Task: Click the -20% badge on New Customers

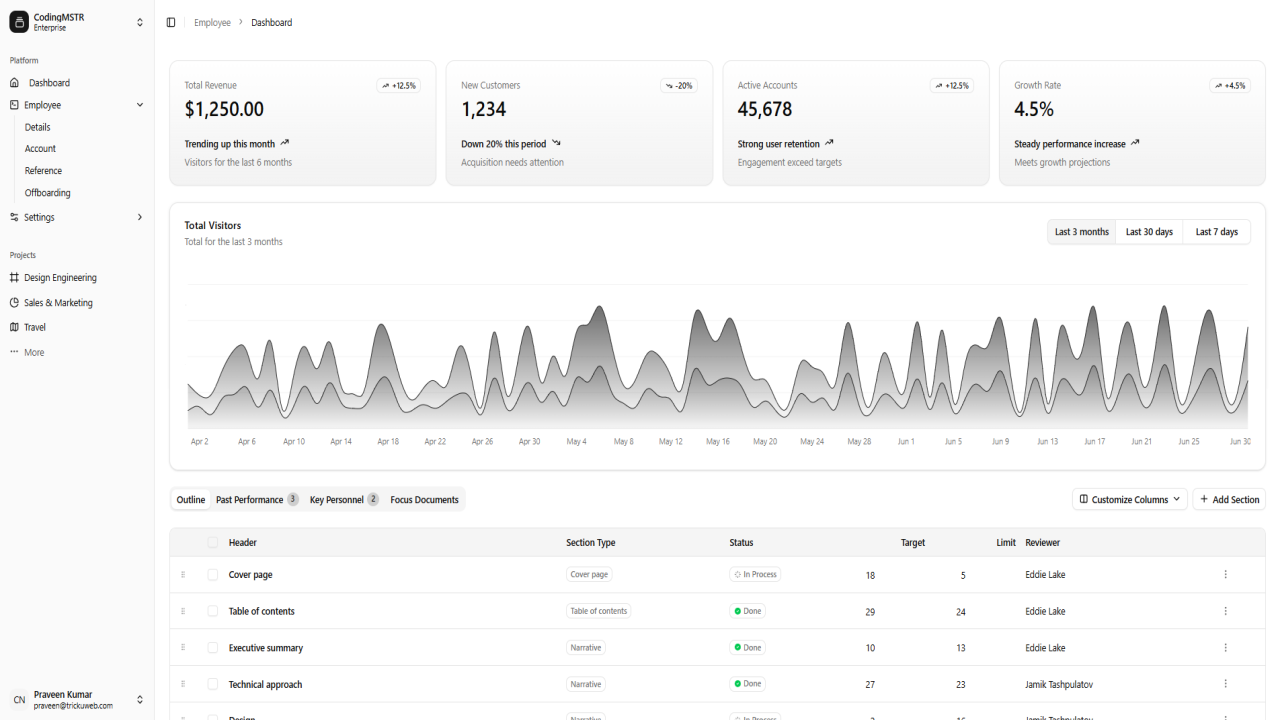Action: click(679, 86)
